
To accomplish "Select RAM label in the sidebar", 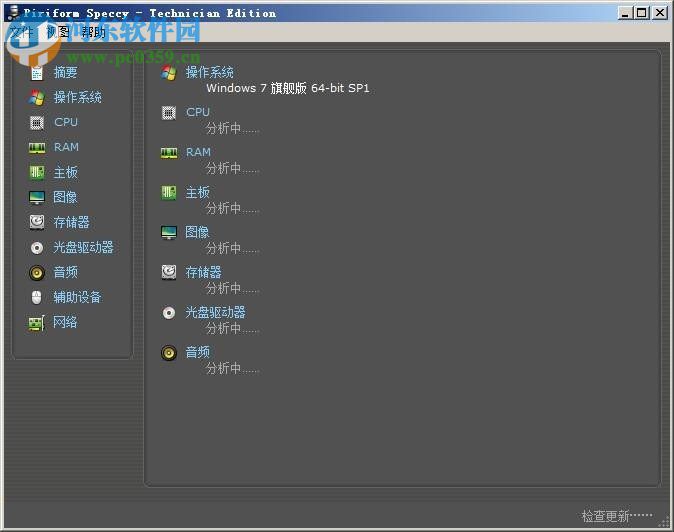I will 66,147.
